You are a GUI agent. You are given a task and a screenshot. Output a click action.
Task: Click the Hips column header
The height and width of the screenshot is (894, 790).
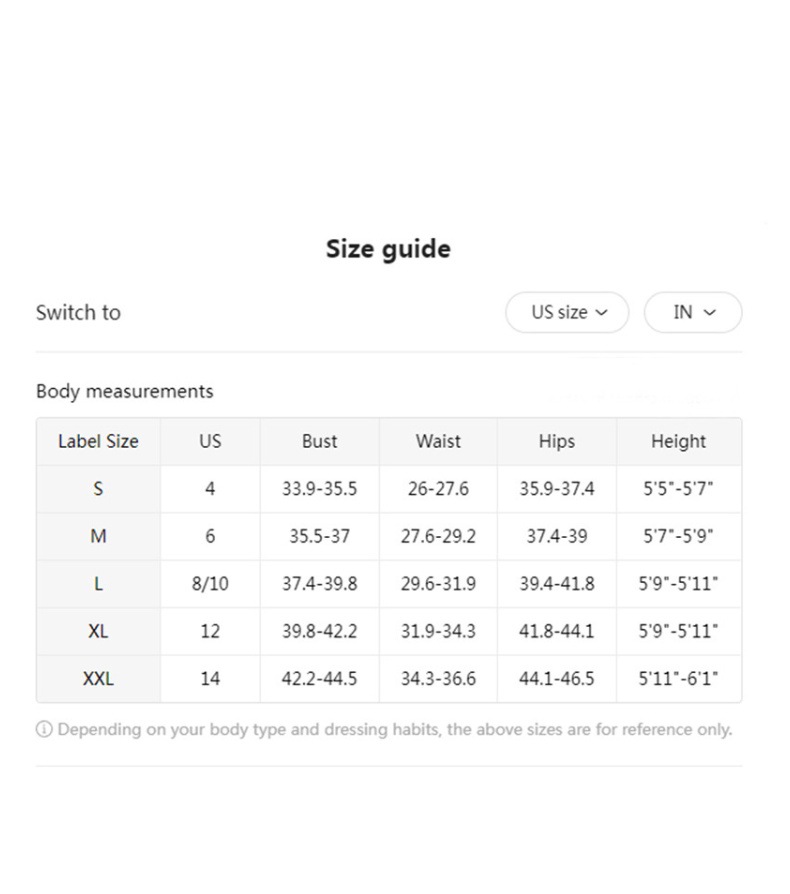click(x=556, y=441)
